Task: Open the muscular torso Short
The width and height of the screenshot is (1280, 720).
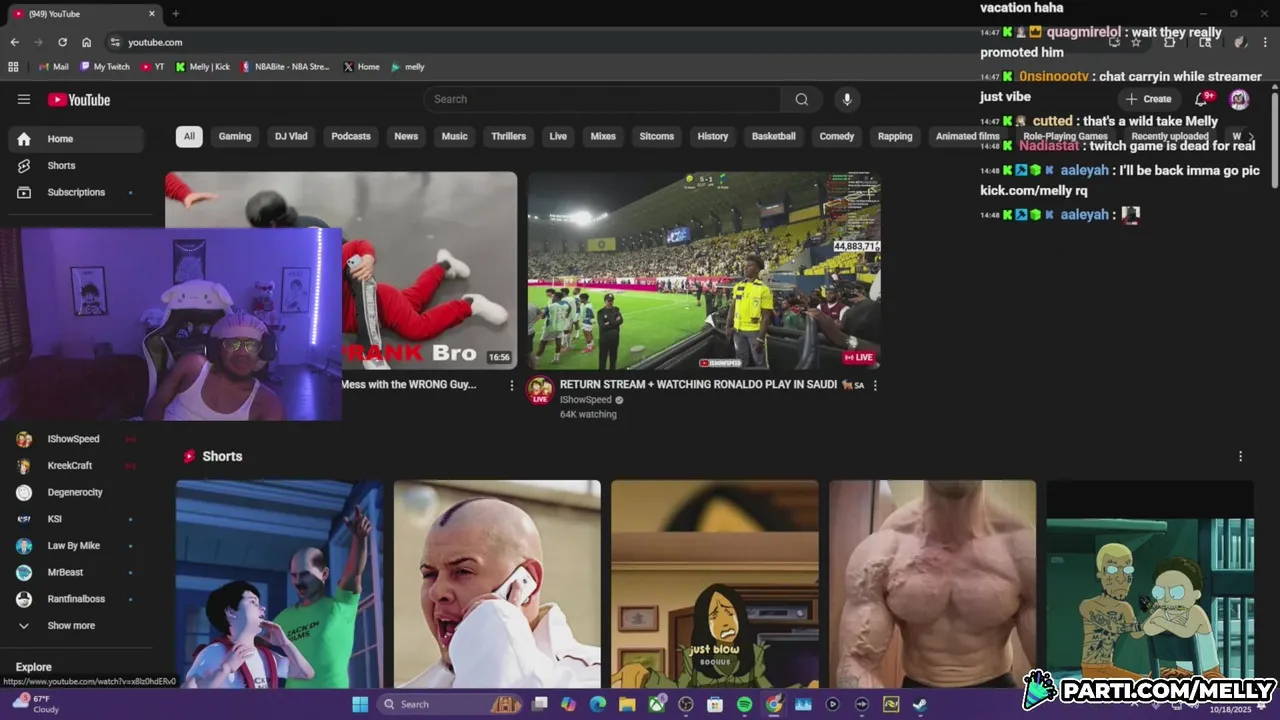Action: [933, 584]
